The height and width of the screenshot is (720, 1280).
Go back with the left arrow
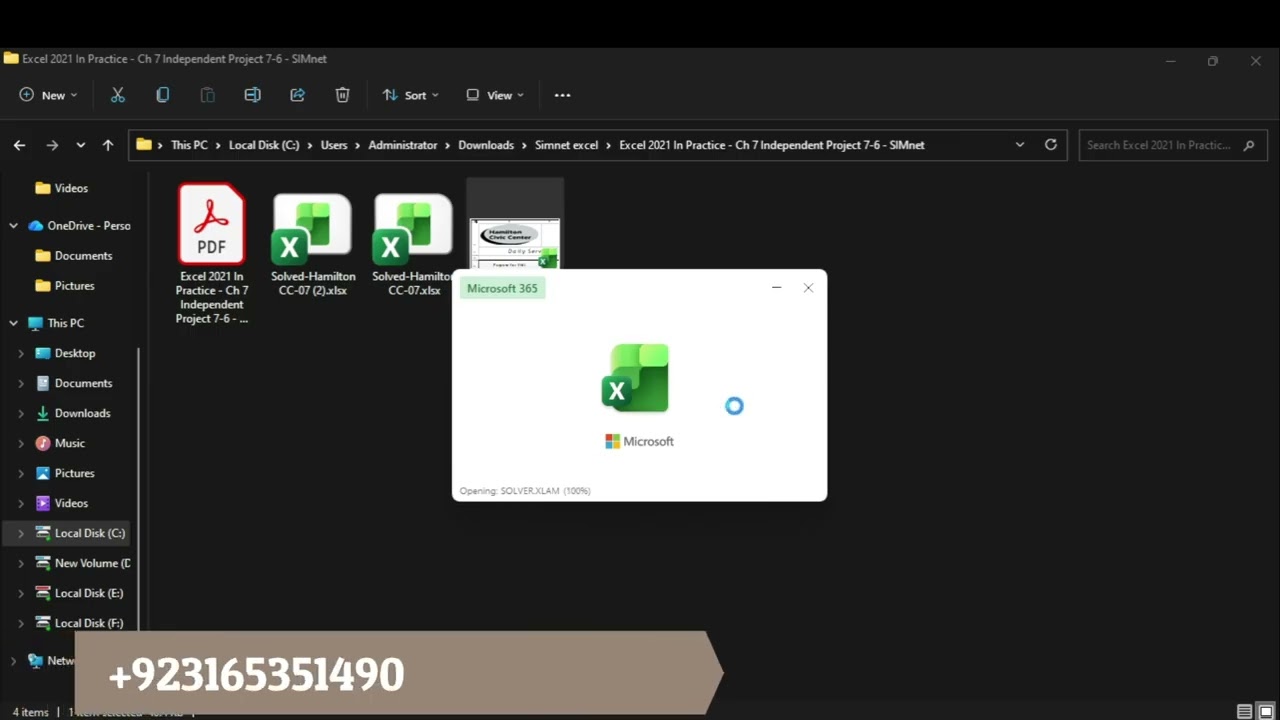click(x=19, y=145)
